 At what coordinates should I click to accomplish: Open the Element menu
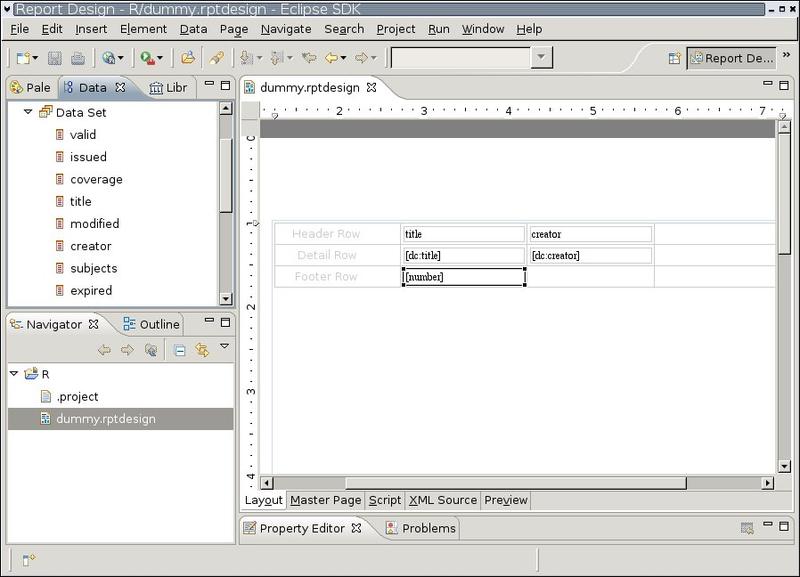[144, 29]
